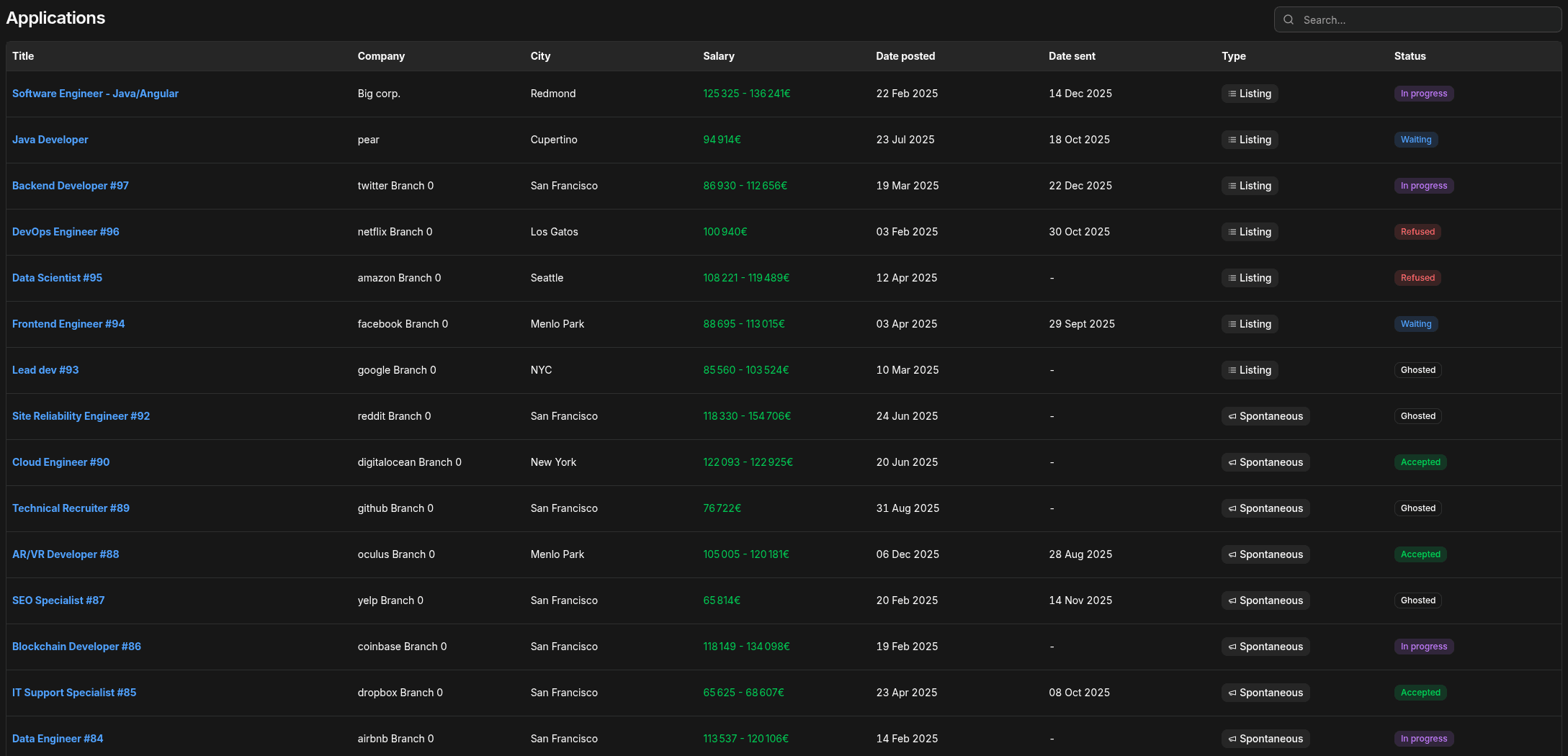
Task: Sort by the Date posted column header
Action: click(905, 56)
